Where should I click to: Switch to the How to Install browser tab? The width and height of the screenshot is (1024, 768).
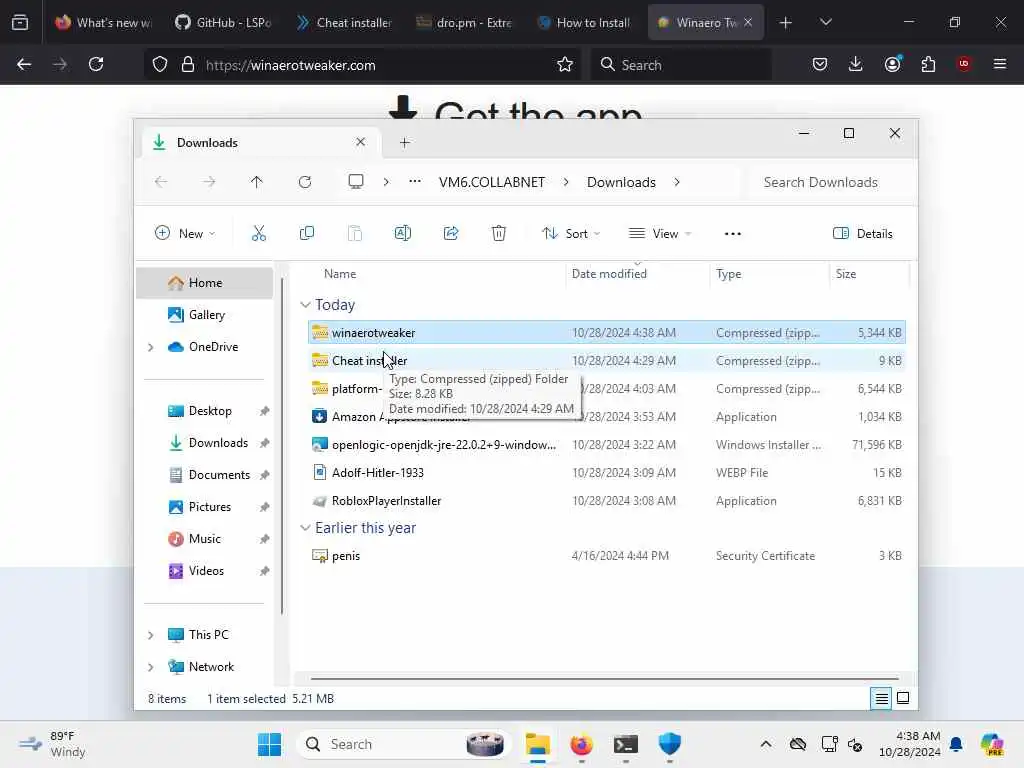(x=584, y=22)
